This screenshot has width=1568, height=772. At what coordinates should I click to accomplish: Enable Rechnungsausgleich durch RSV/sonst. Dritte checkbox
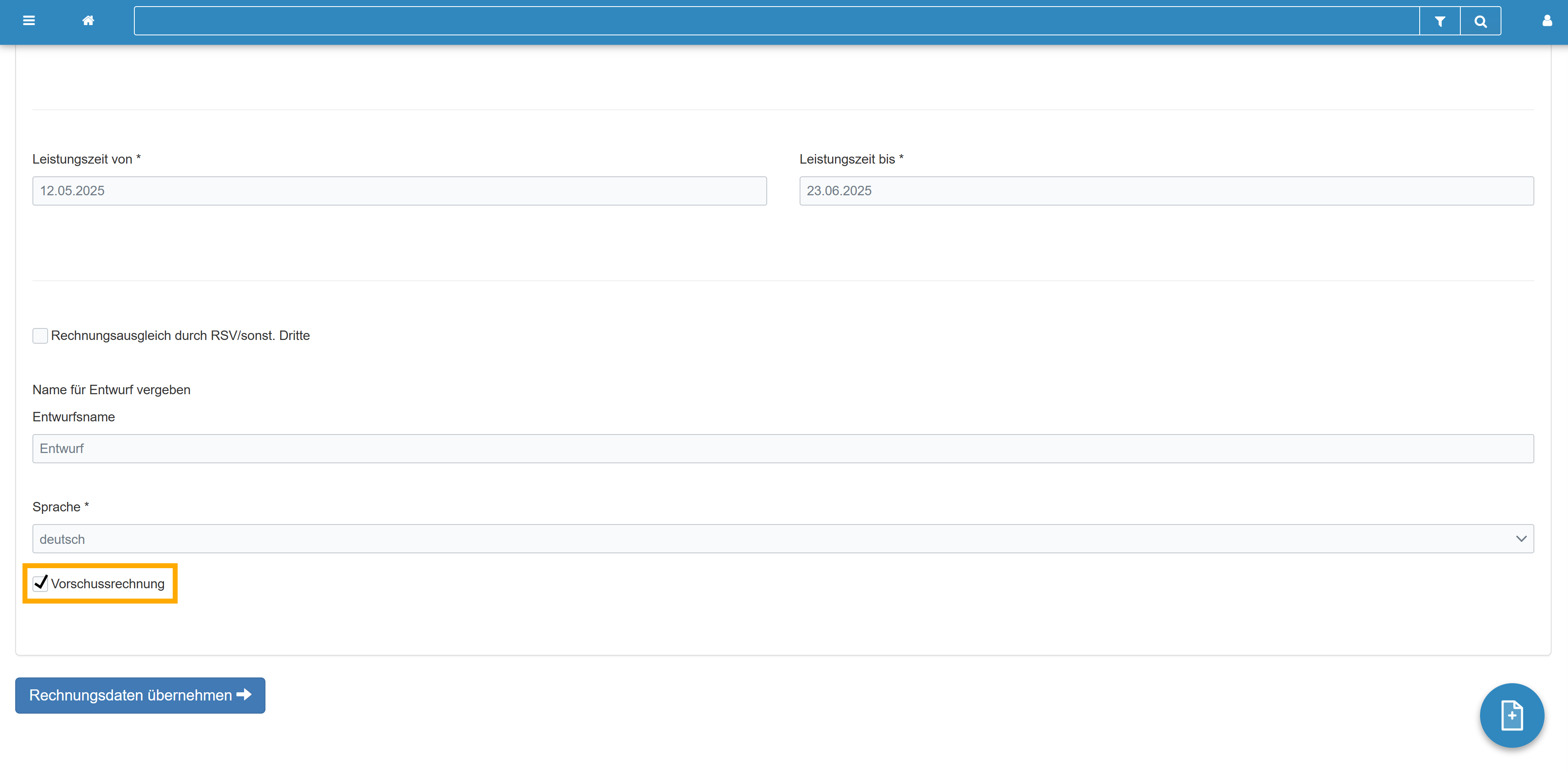tap(40, 335)
